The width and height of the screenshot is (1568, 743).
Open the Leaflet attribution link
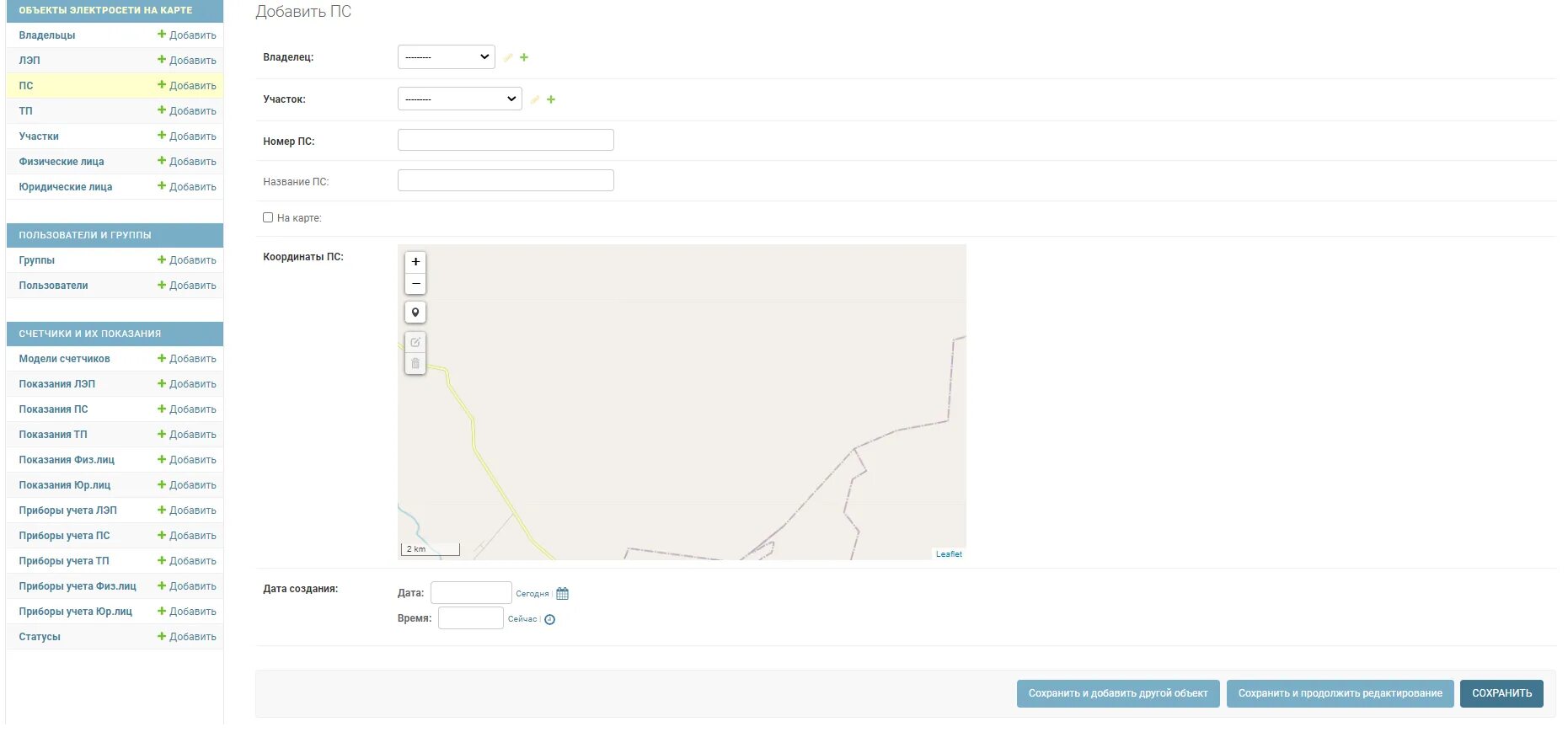tap(949, 554)
